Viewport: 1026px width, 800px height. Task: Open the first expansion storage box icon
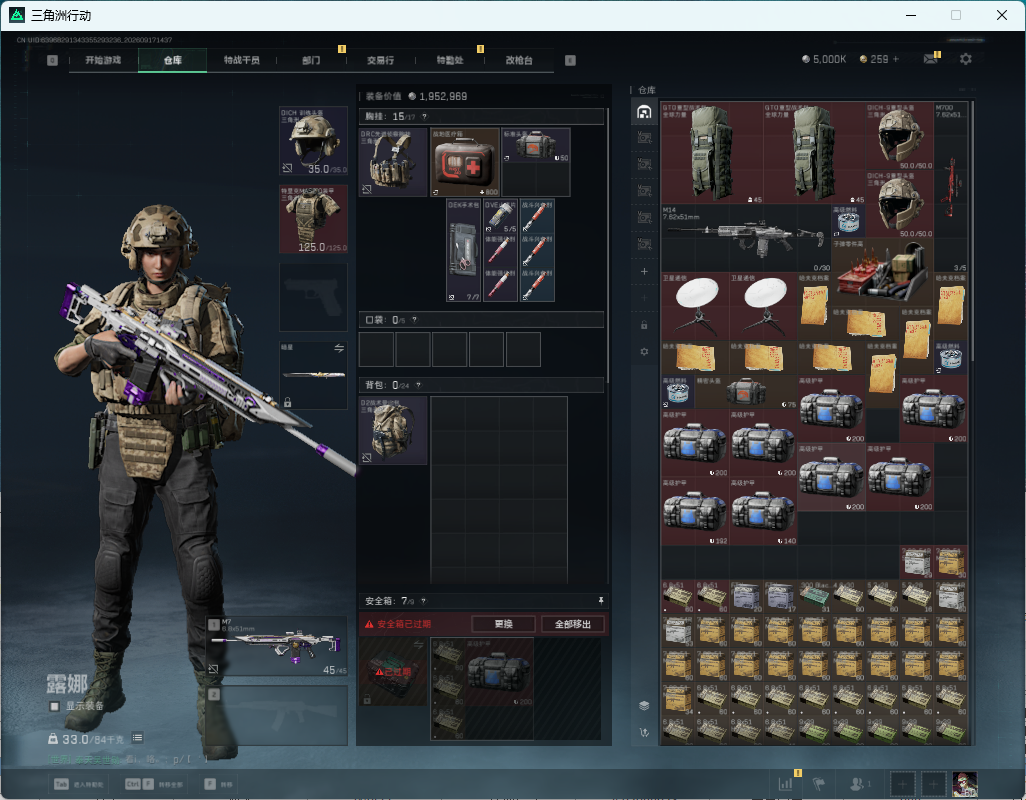coord(644,138)
